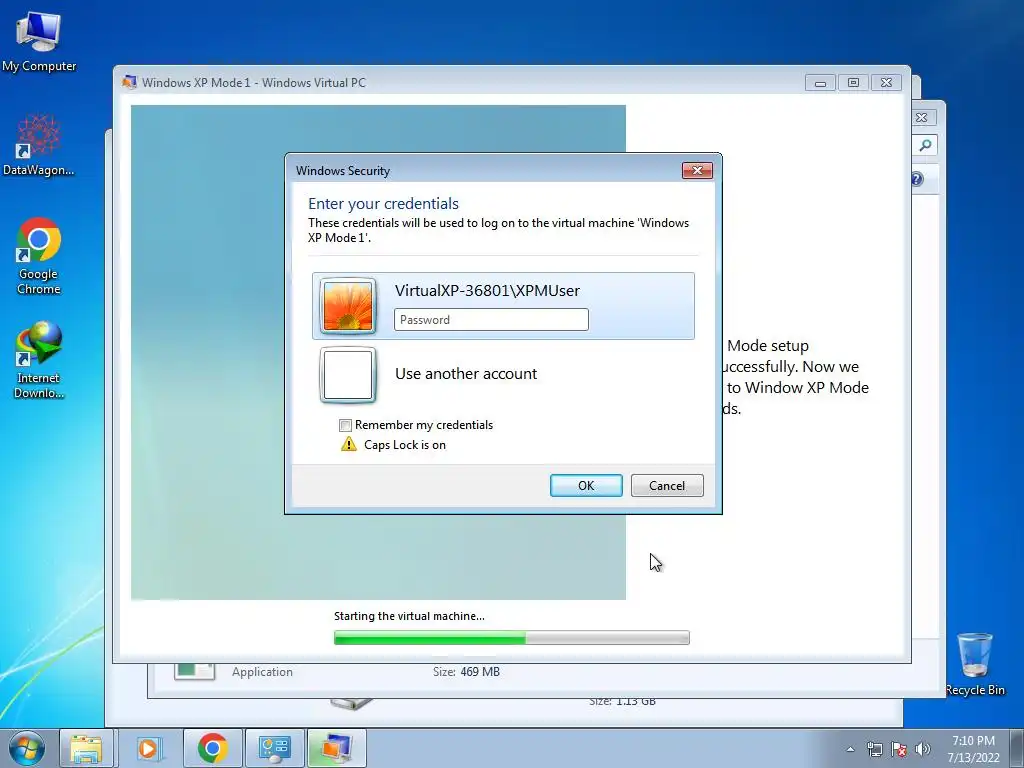The height and width of the screenshot is (768, 1024).
Task: Click the Password input field
Action: (x=491, y=319)
